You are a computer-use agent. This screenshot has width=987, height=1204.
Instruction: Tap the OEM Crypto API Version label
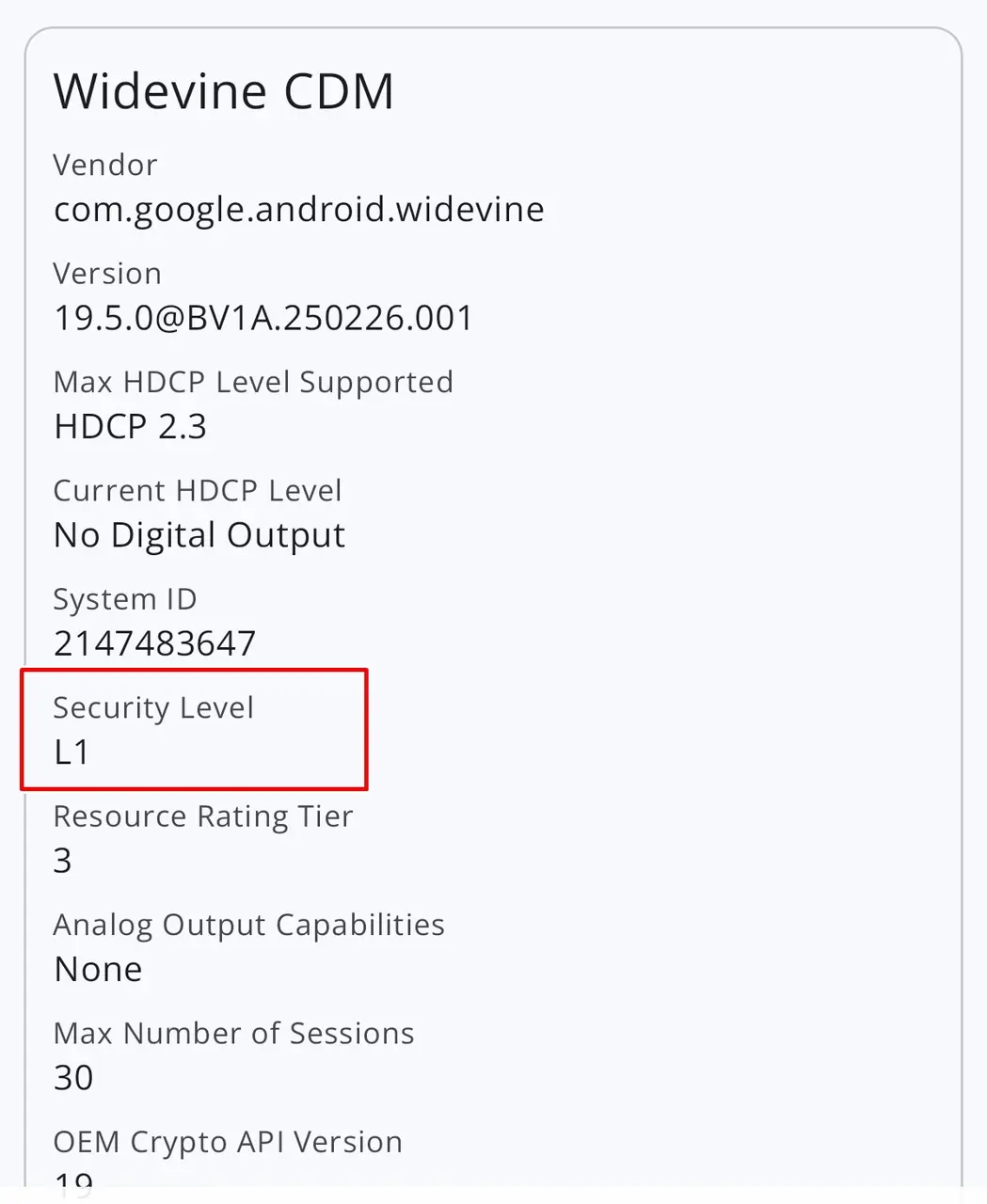pyautogui.click(x=228, y=1142)
